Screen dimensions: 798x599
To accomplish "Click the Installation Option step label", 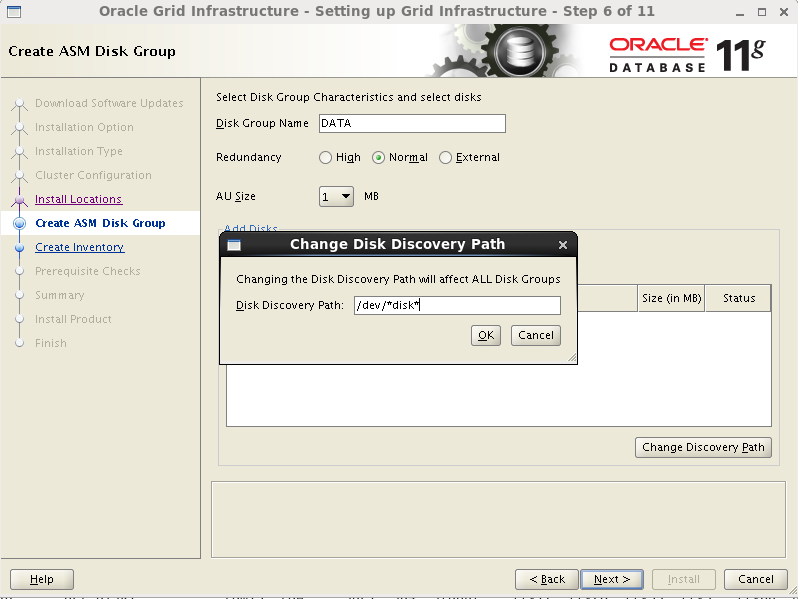I will (x=84, y=127).
